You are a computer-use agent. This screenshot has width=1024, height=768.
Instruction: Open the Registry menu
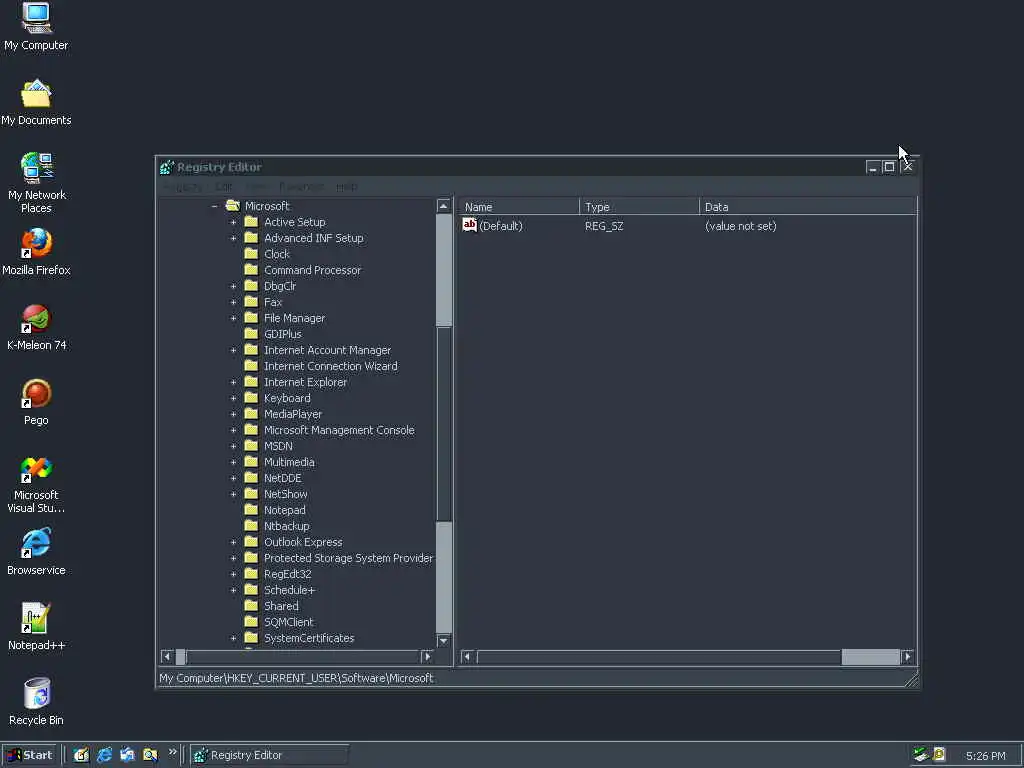click(182, 187)
